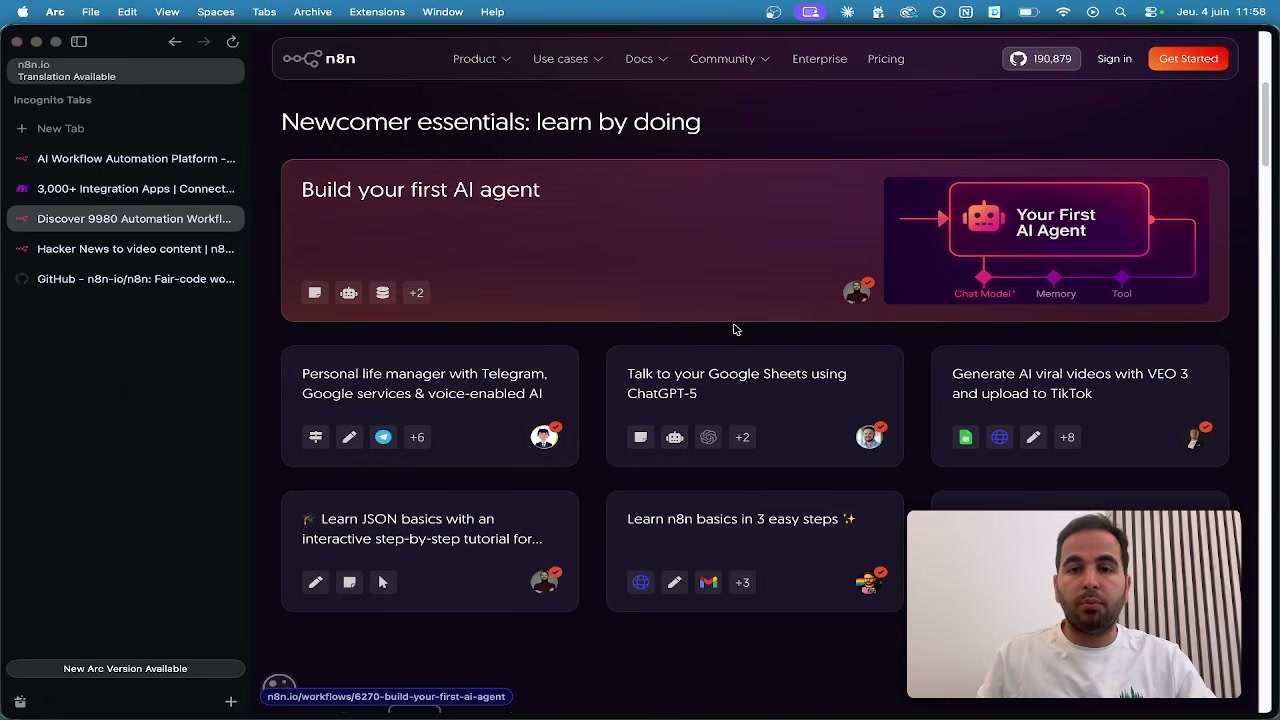Click the plus icon at sidebar bottom

pos(231,702)
